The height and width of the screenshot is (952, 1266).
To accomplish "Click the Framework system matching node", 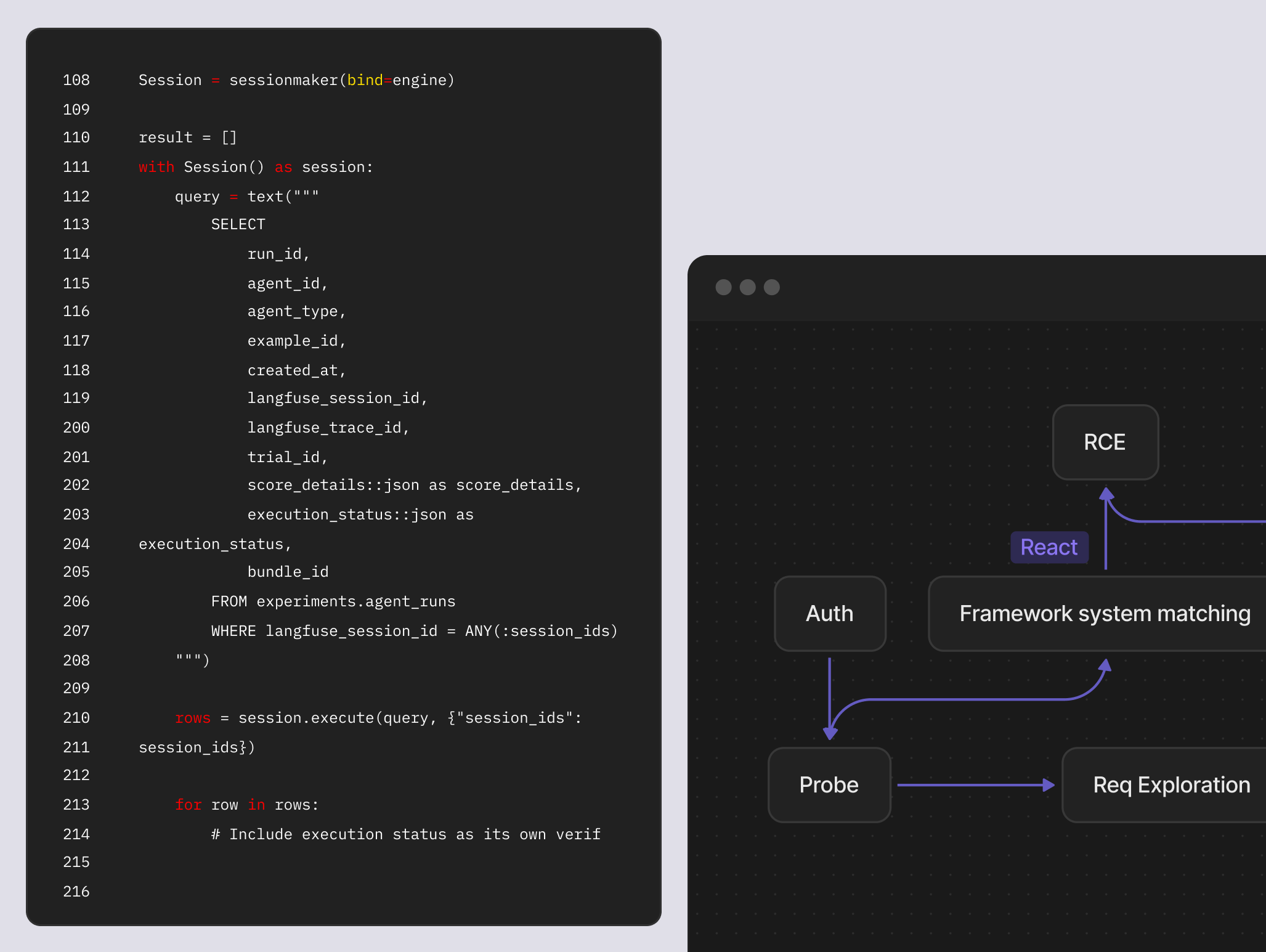I will click(x=1104, y=613).
